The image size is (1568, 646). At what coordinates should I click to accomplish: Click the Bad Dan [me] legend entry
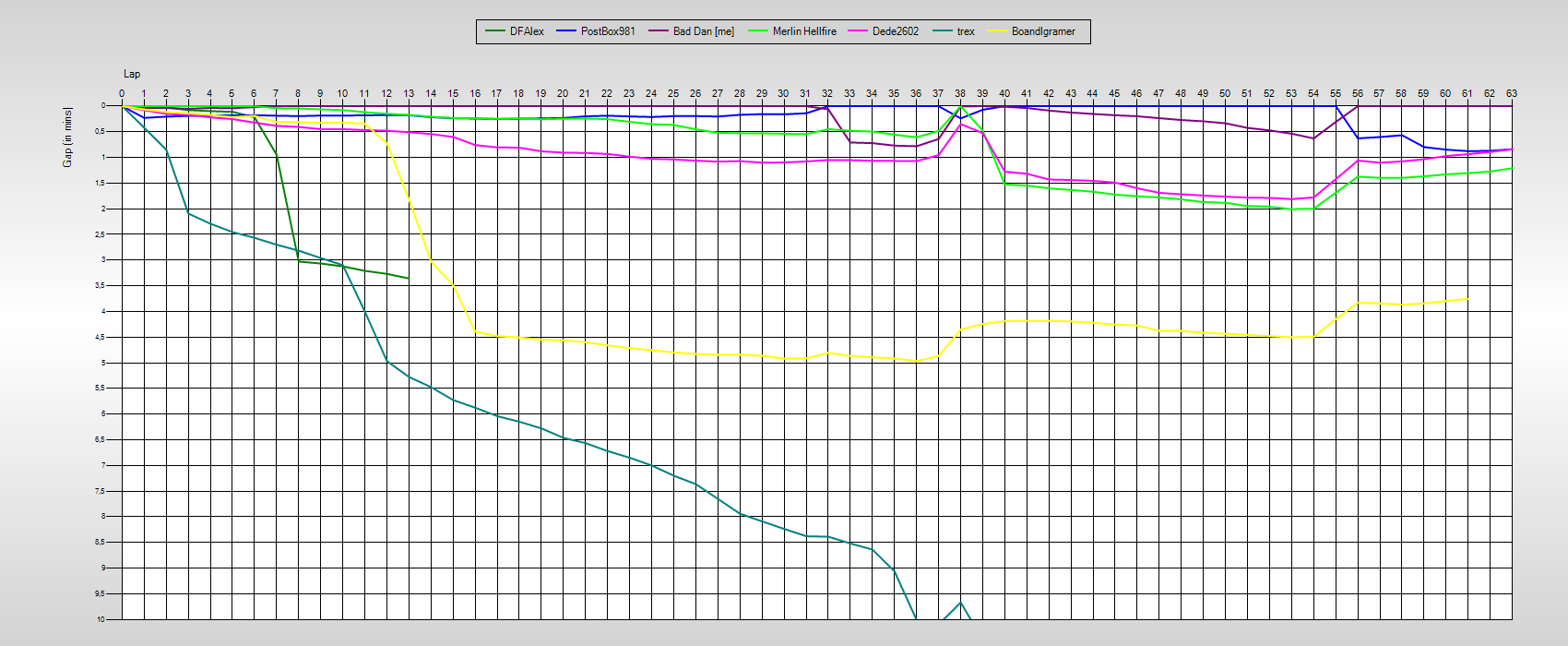[x=704, y=31]
